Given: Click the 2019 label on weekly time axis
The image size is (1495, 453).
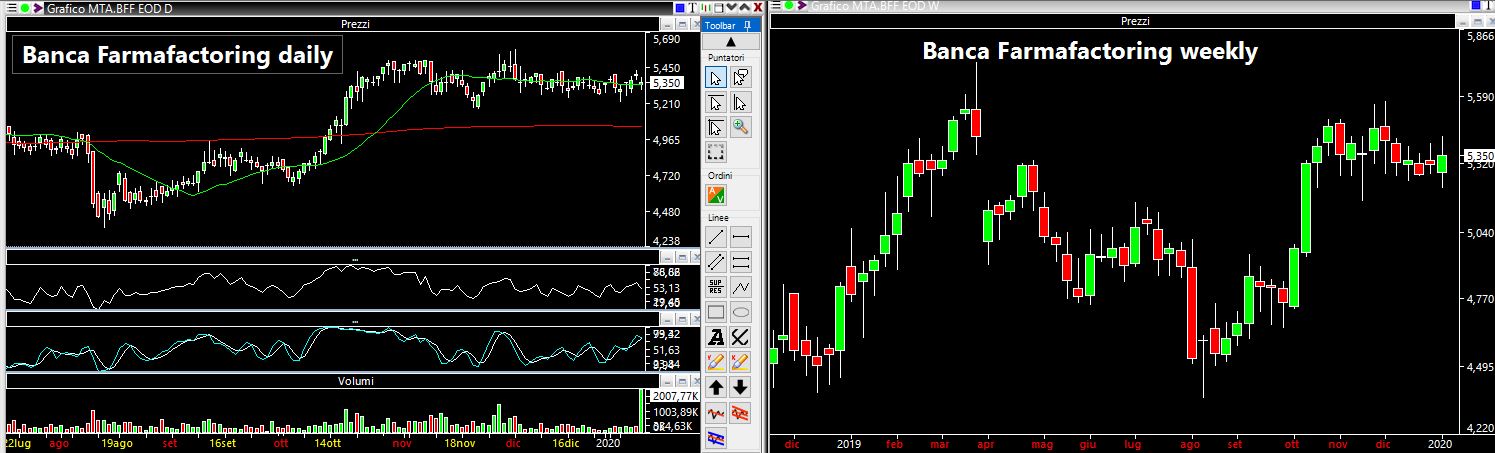Looking at the screenshot, I should (848, 443).
